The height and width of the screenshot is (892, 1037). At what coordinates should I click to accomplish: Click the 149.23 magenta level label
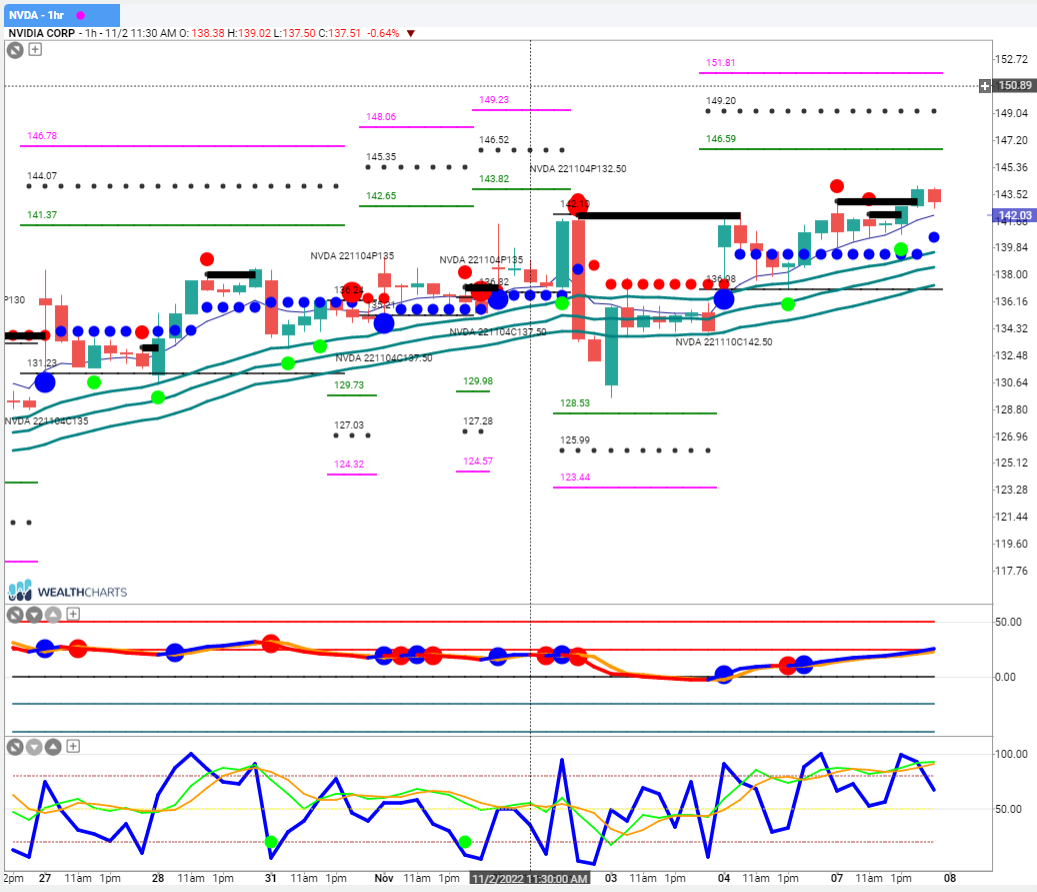point(493,100)
